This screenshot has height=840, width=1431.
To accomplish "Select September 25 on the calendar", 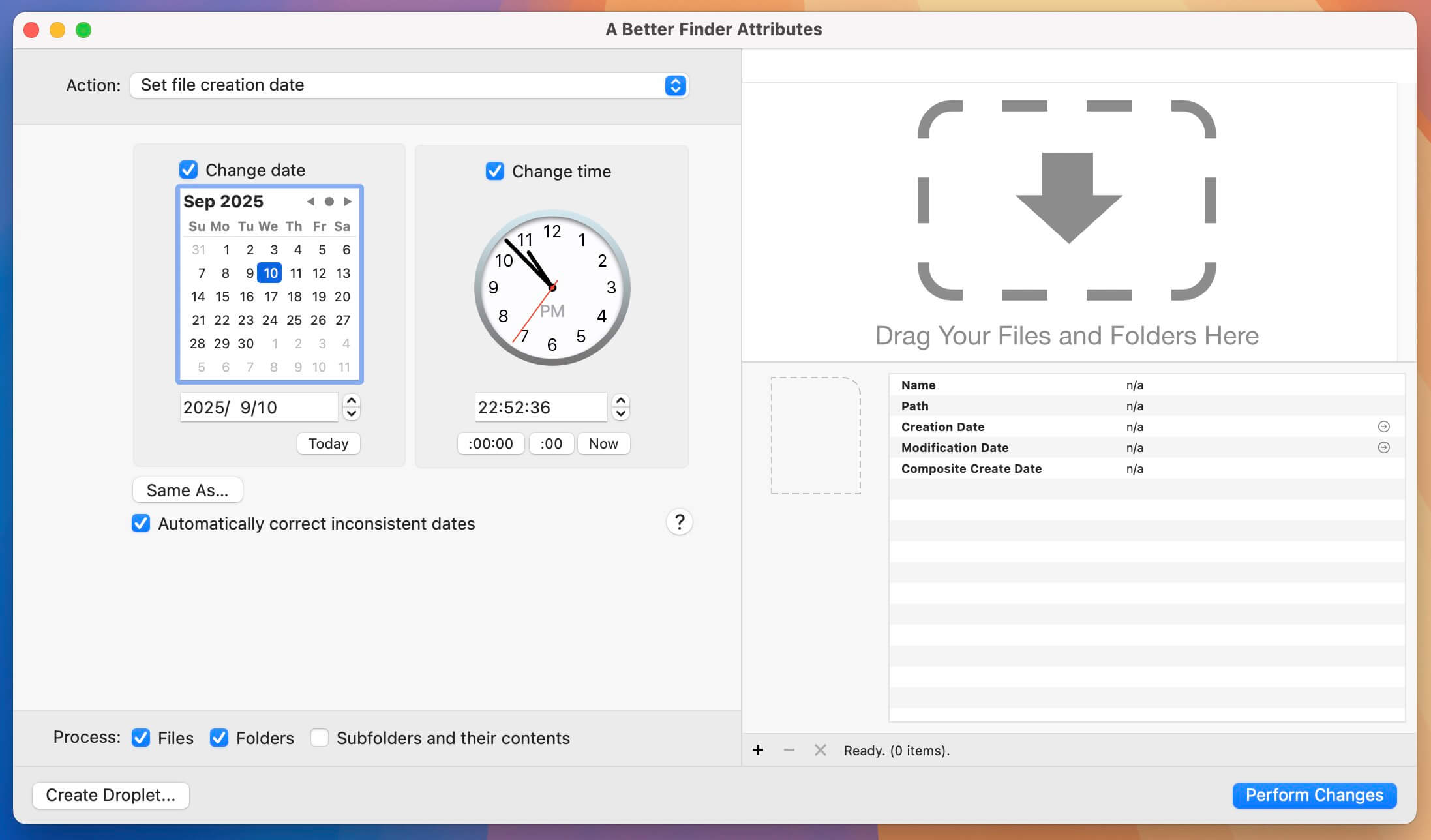I will coord(294,320).
